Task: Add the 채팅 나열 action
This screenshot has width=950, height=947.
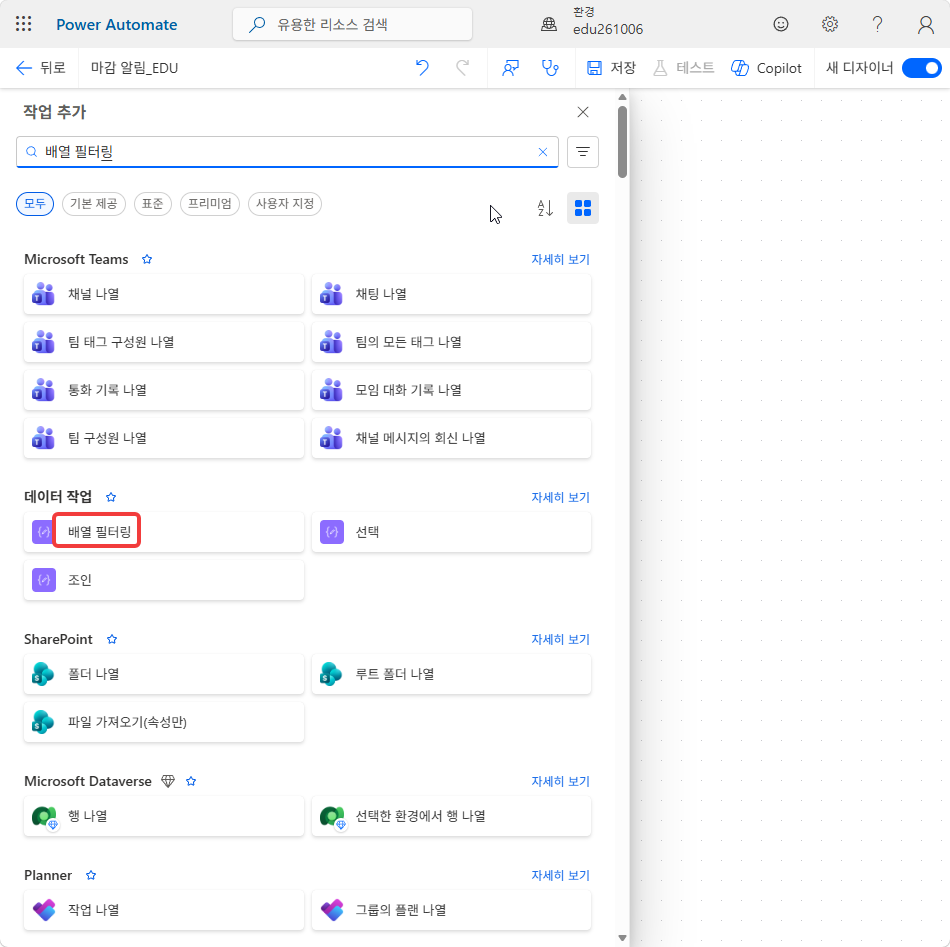Action: pyautogui.click(x=451, y=294)
